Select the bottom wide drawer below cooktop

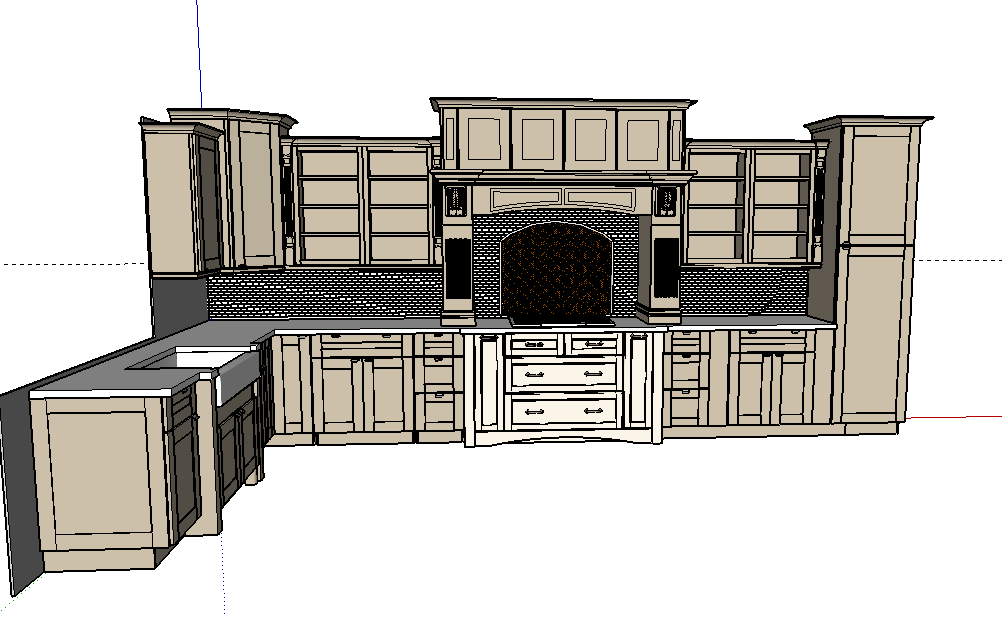pyautogui.click(x=564, y=411)
